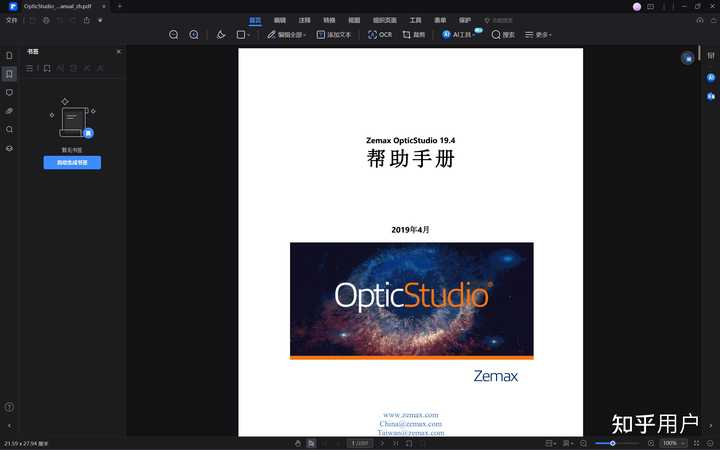Viewport: 720px width, 450px height.
Task: Toggle the bookmarks panel icon in left sidebar
Action: 9,74
